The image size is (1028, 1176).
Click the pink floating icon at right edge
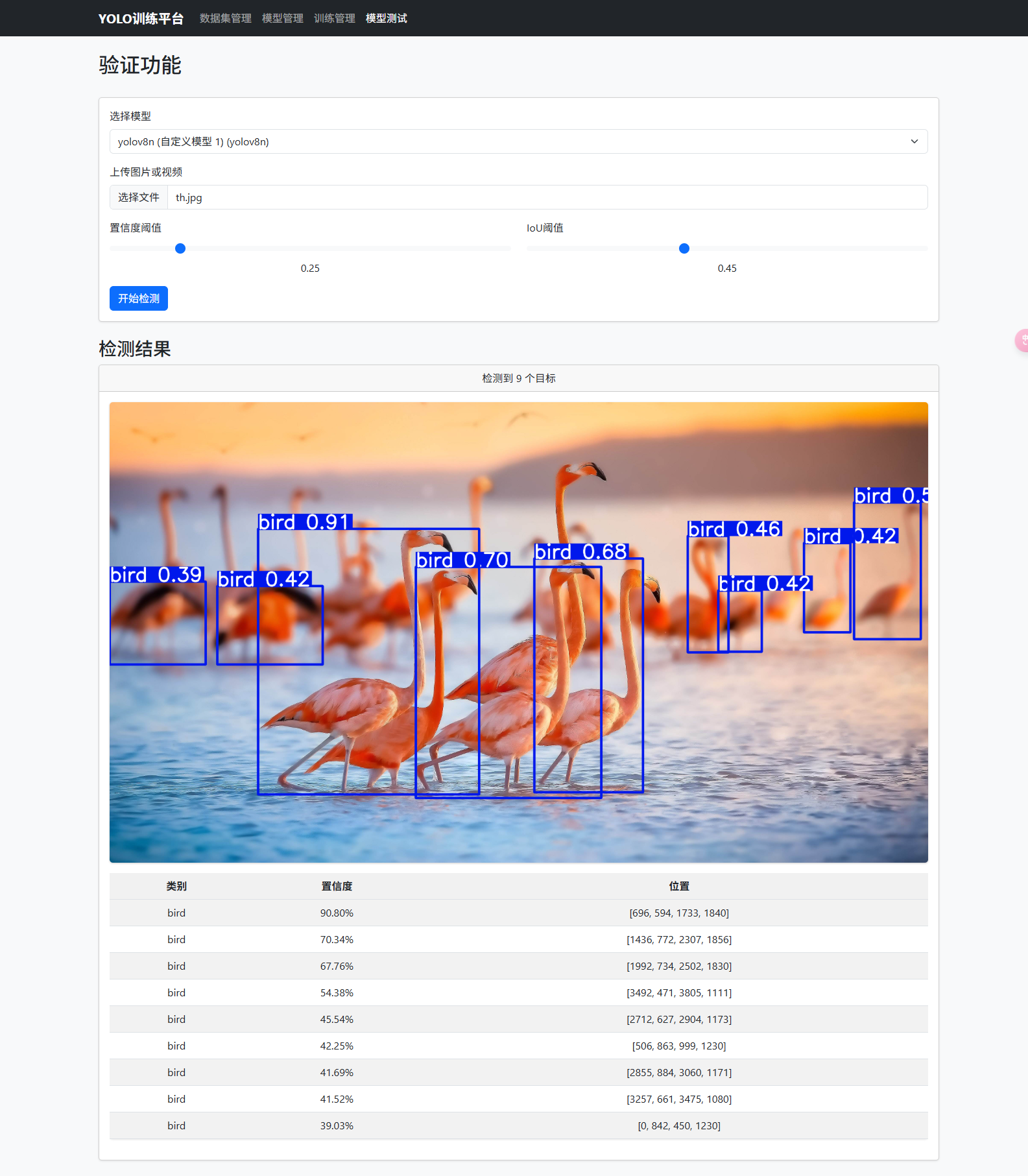click(x=1022, y=341)
